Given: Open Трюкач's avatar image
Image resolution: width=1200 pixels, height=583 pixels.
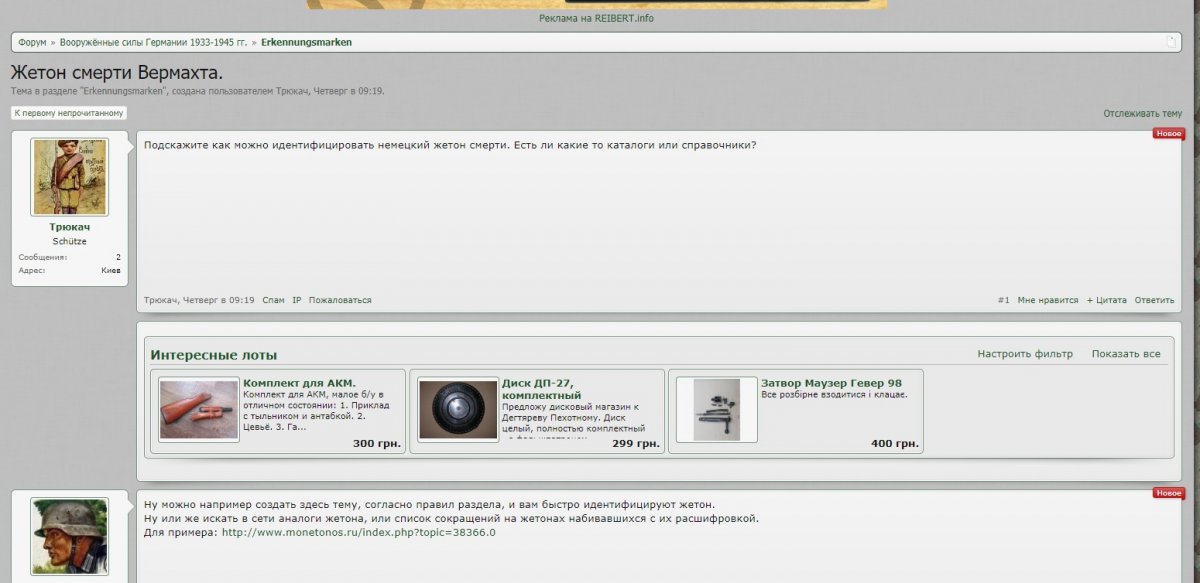Looking at the screenshot, I should 69,177.
